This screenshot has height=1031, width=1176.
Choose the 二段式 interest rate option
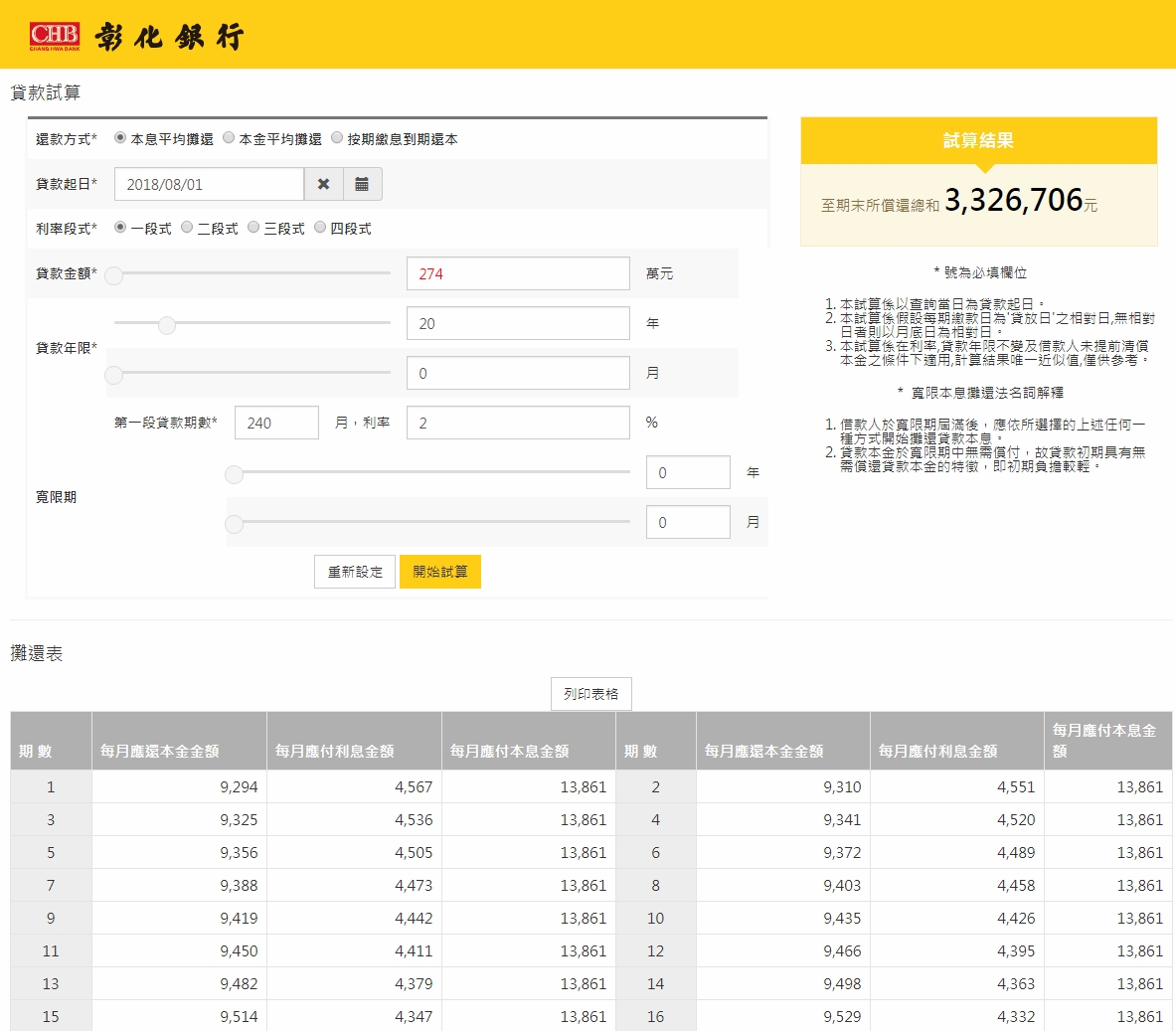[186, 227]
